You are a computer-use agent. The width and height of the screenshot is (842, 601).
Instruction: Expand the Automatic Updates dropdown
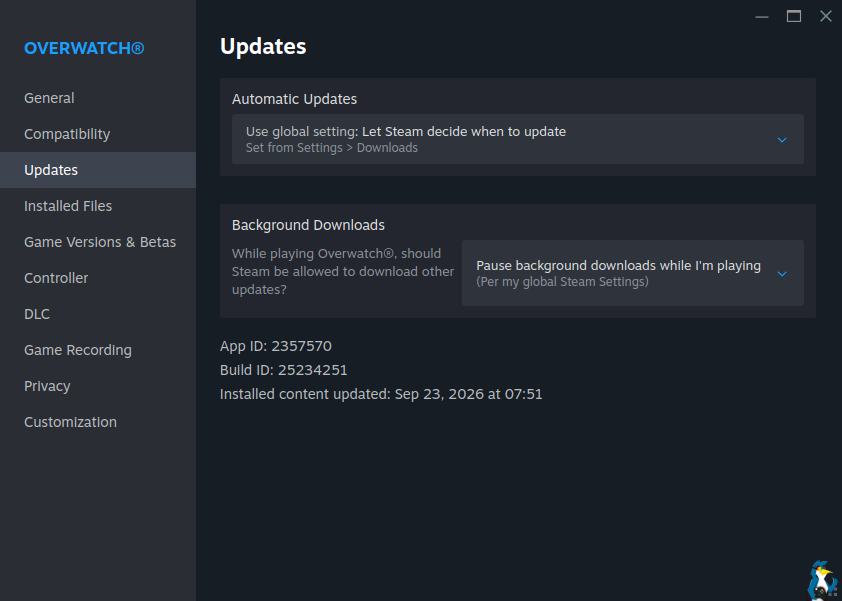click(518, 139)
